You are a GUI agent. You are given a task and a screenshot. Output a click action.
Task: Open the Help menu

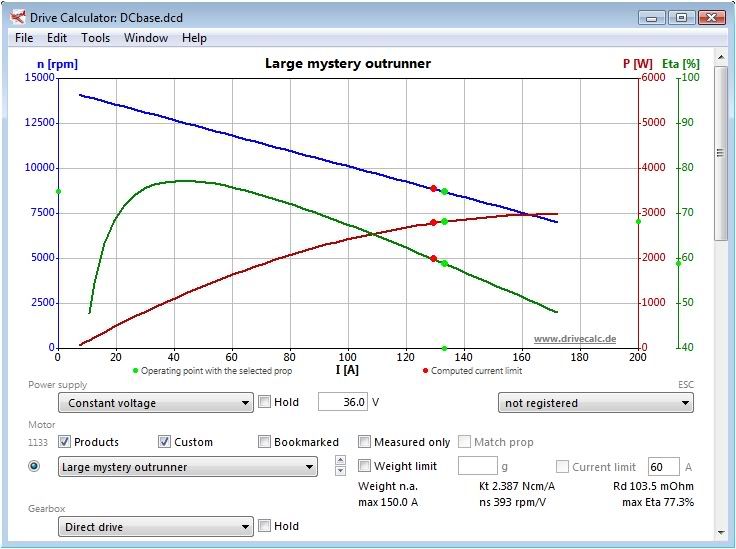point(194,38)
